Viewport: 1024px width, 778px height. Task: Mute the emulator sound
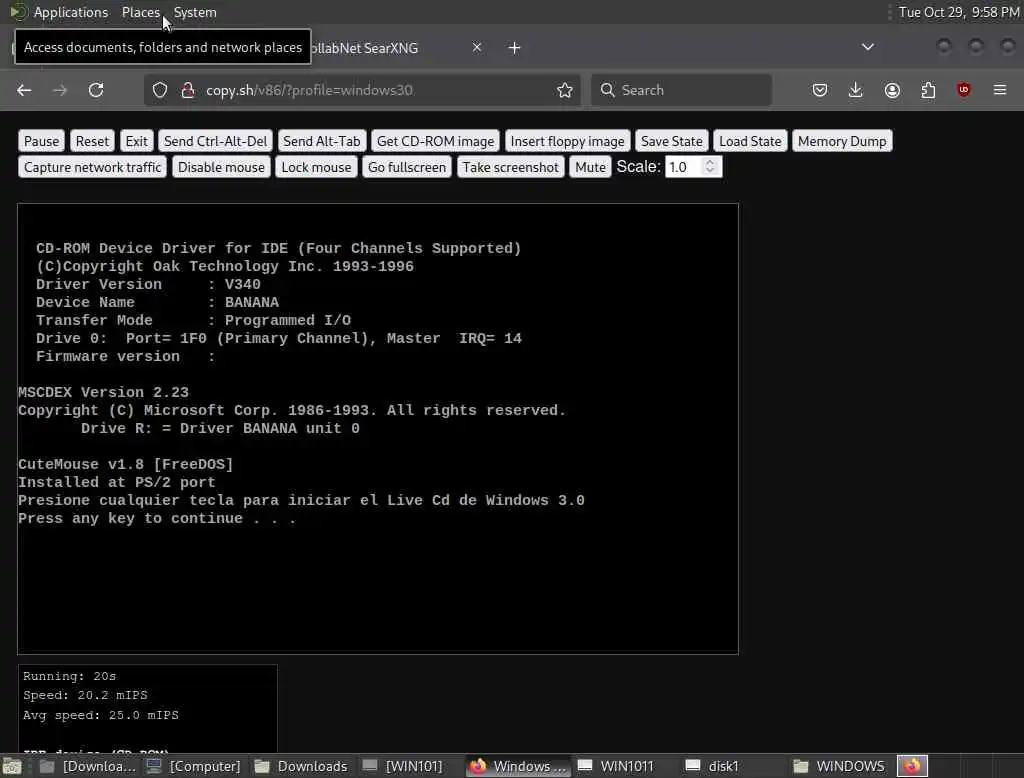point(590,167)
